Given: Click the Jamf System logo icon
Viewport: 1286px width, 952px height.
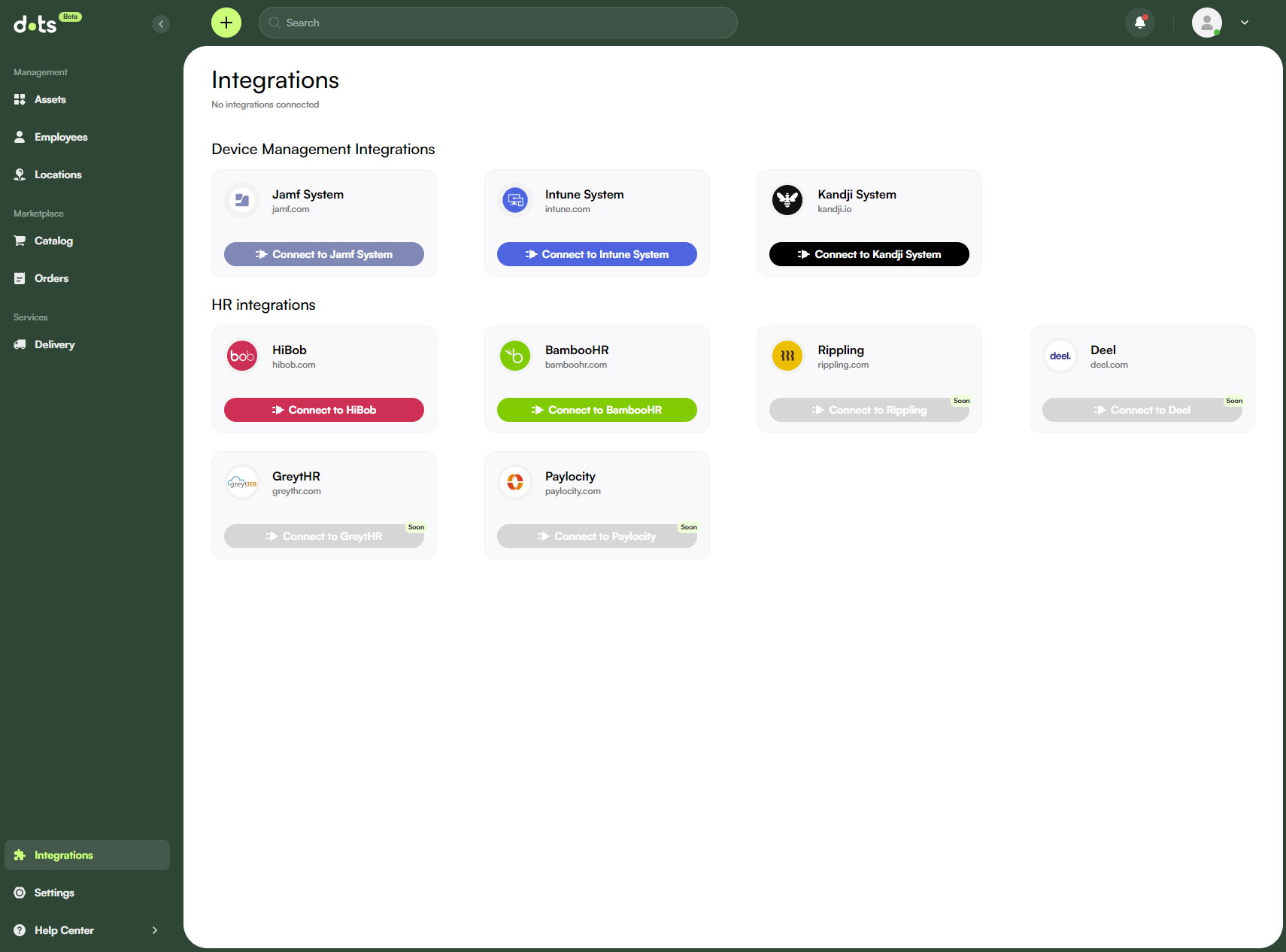Looking at the screenshot, I should pyautogui.click(x=242, y=200).
